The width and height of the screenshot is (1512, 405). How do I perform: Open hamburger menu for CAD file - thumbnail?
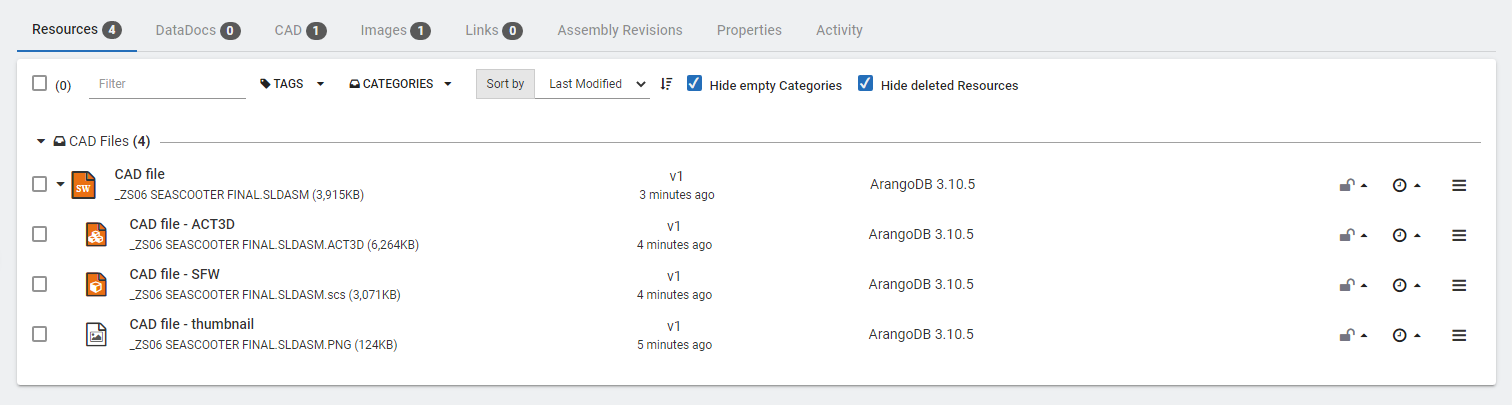pos(1459,335)
